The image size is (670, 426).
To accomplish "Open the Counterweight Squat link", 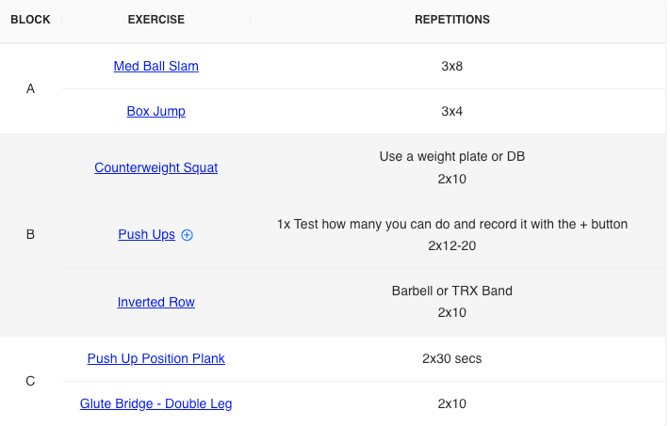I will point(156,168).
